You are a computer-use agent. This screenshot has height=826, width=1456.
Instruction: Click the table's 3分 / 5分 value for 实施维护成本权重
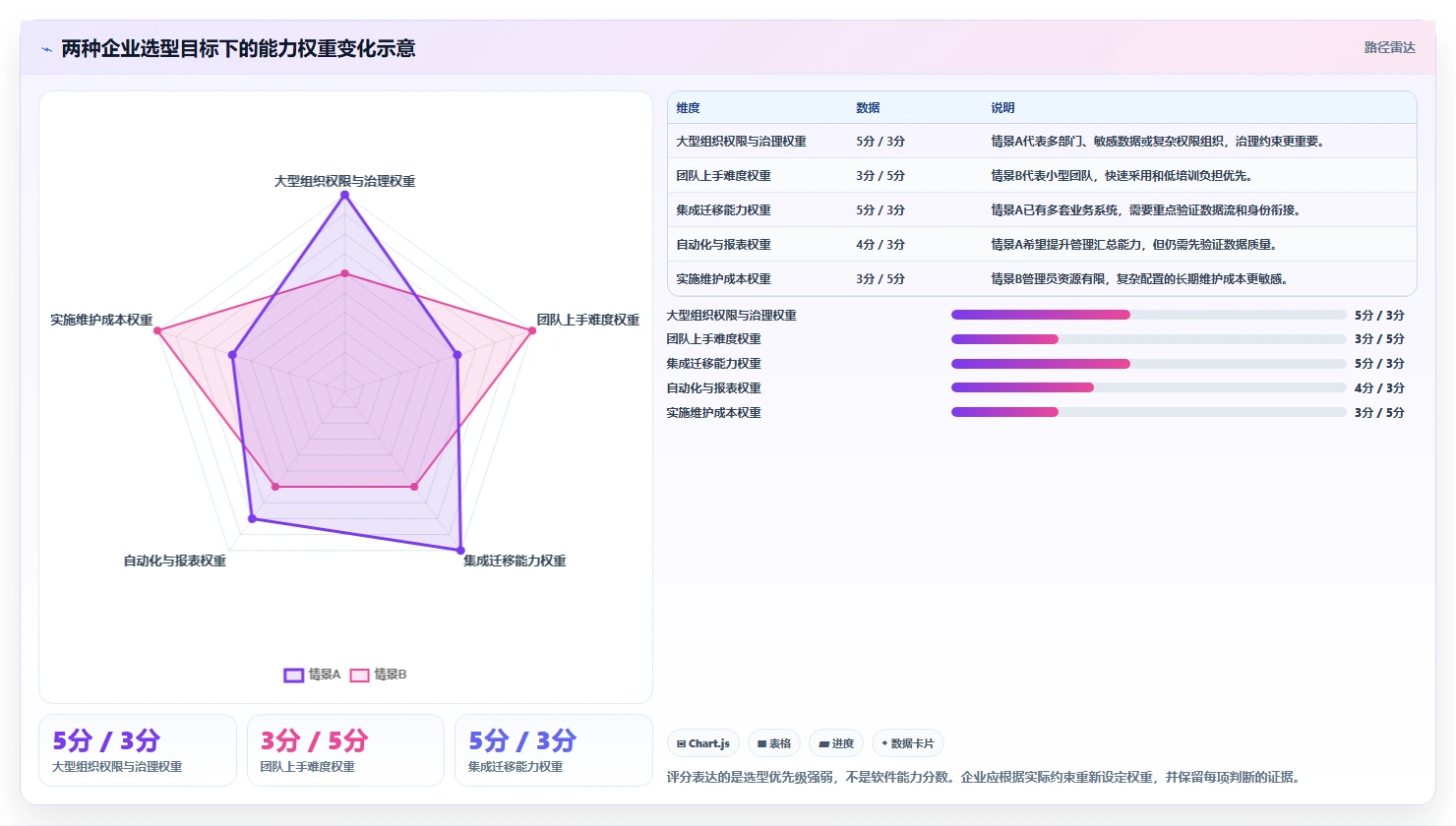click(x=880, y=279)
